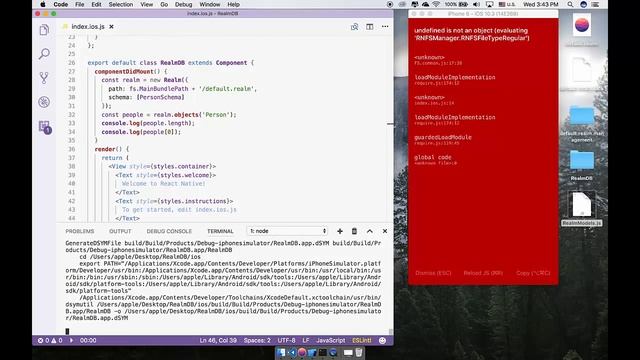Viewport: 640px width, 360px height.
Task: Click the Finder icon in the Dock
Action: tap(281, 352)
